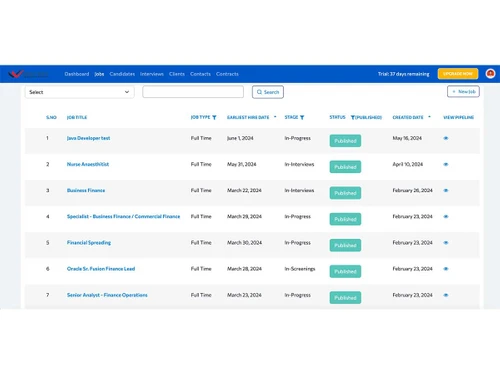Viewport: 500px width, 375px height.
Task: Click the Status column header
Action: pyautogui.click(x=337, y=117)
